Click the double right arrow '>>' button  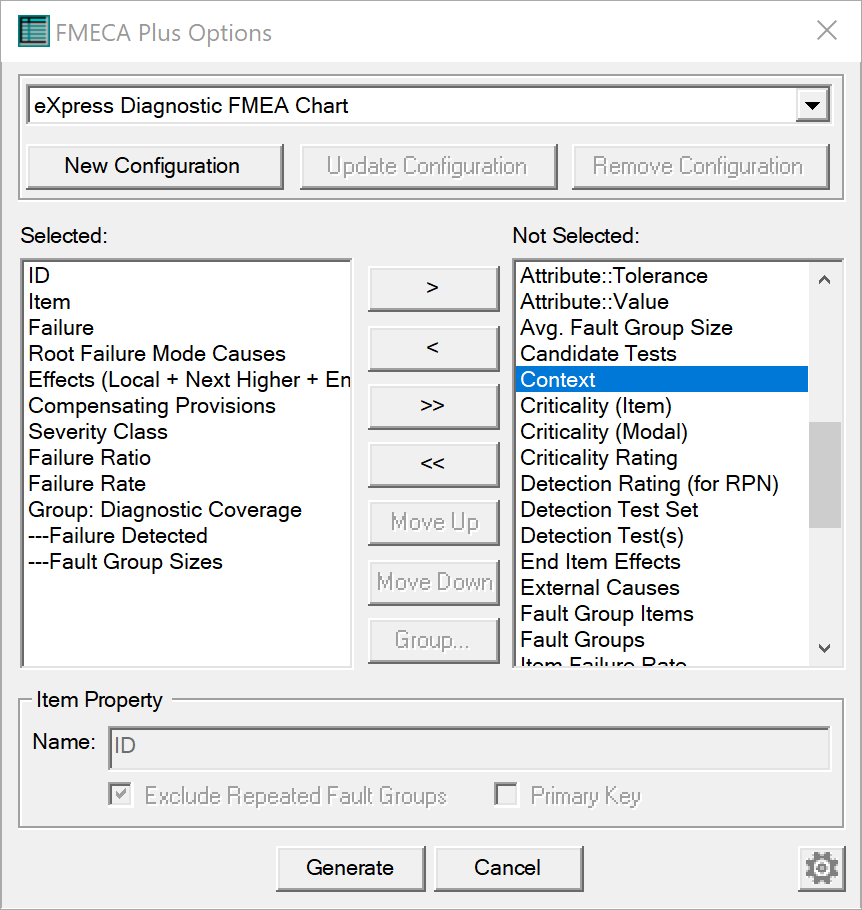(x=433, y=406)
